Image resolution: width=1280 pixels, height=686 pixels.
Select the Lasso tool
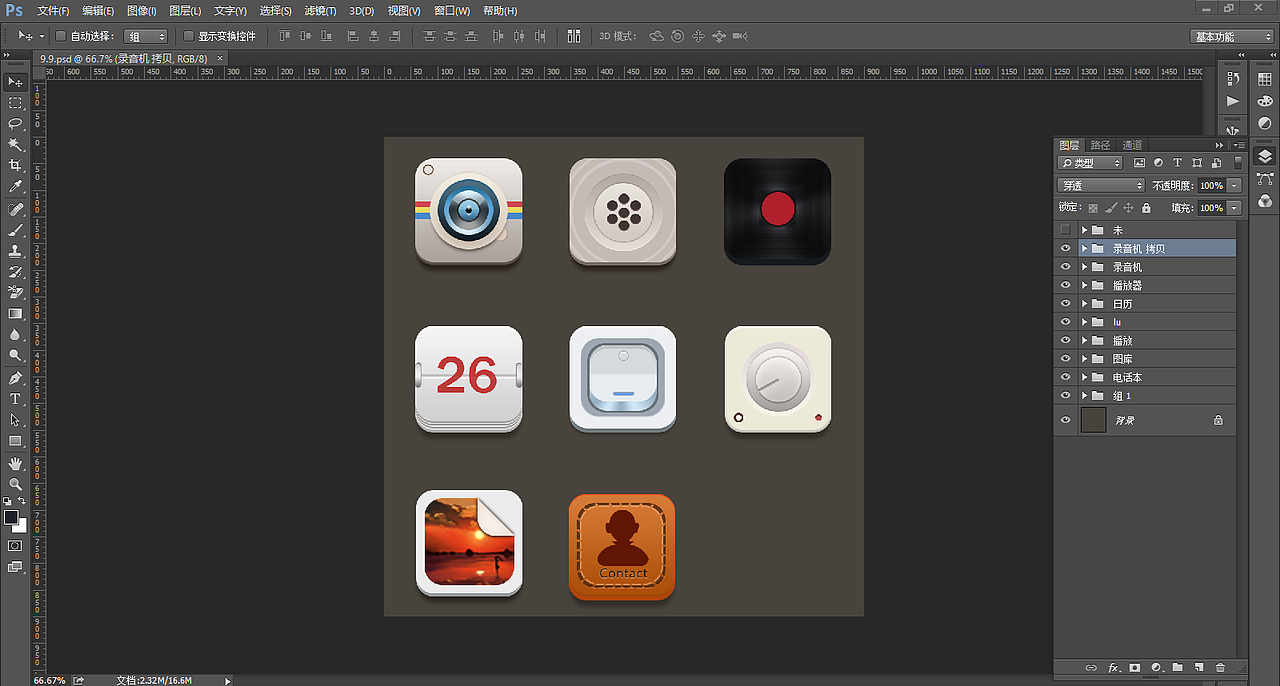pos(15,124)
